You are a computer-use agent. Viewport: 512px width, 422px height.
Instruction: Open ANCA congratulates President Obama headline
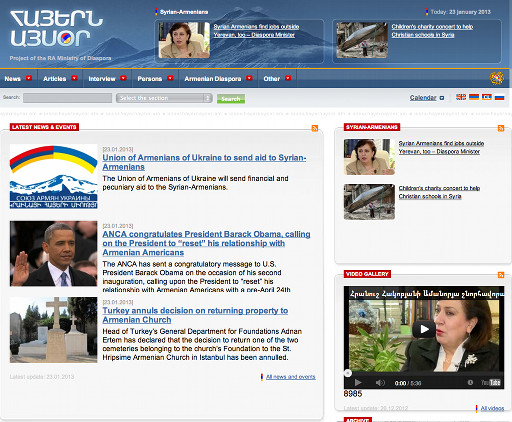pyautogui.click(x=206, y=243)
